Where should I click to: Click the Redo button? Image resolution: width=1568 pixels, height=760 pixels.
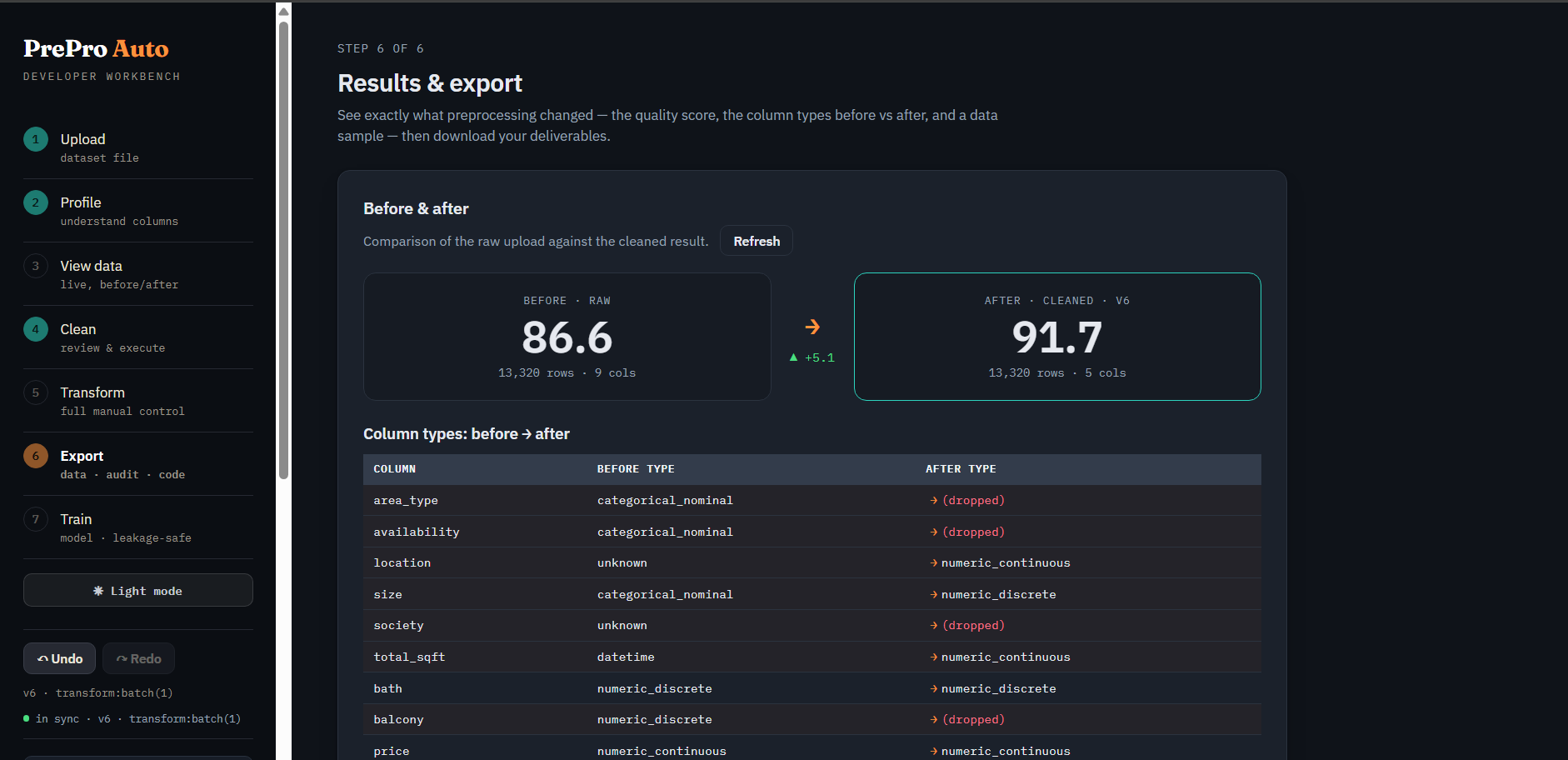[x=138, y=658]
